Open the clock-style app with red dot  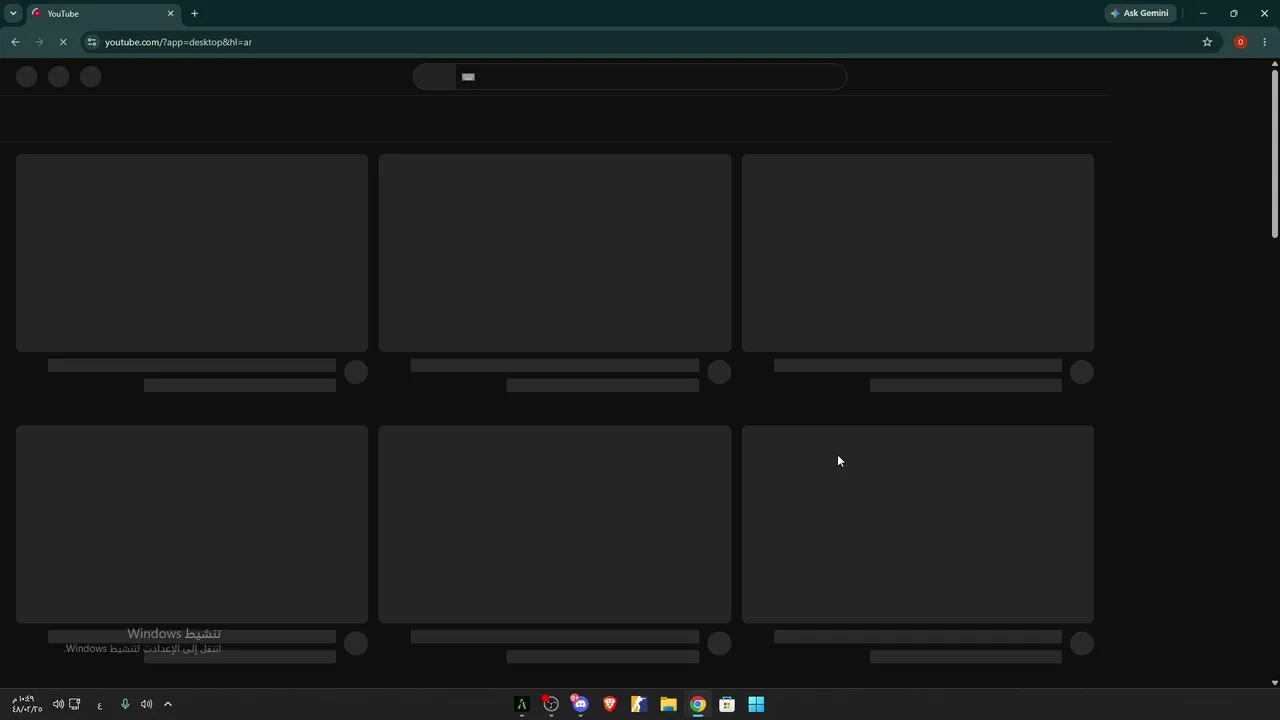pyautogui.click(x=550, y=704)
